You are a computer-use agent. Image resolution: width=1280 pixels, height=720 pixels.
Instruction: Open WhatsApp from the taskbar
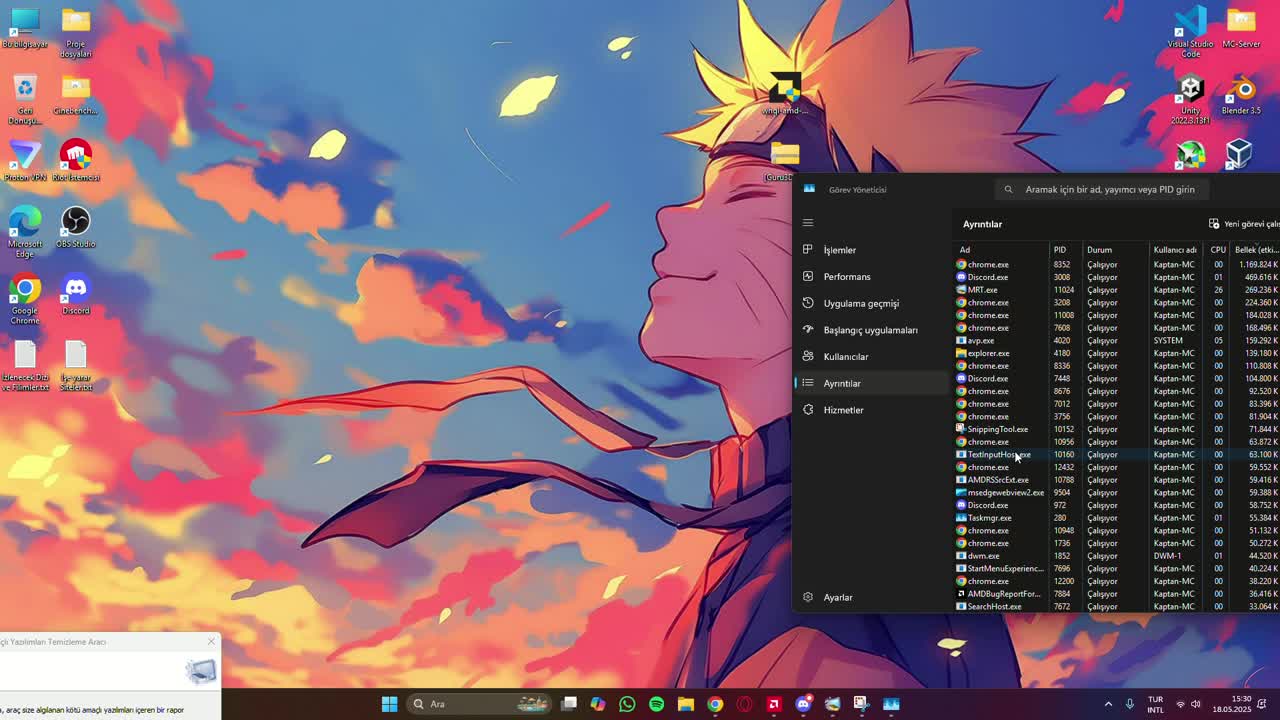pos(627,704)
